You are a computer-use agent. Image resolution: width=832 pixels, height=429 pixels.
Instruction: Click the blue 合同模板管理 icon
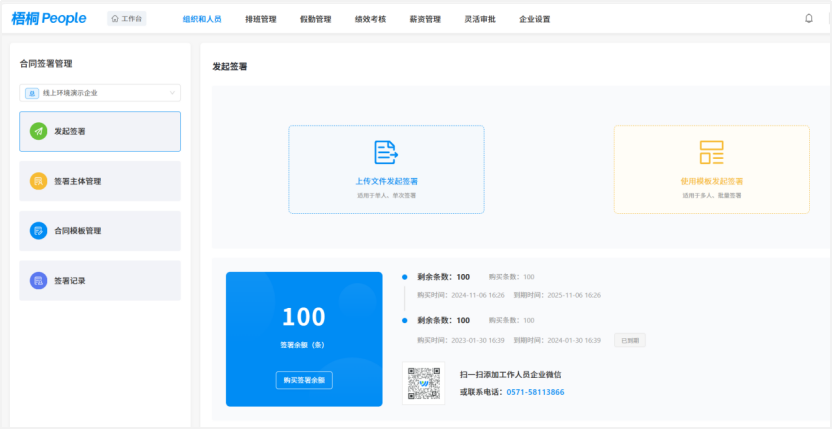[x=38, y=231]
